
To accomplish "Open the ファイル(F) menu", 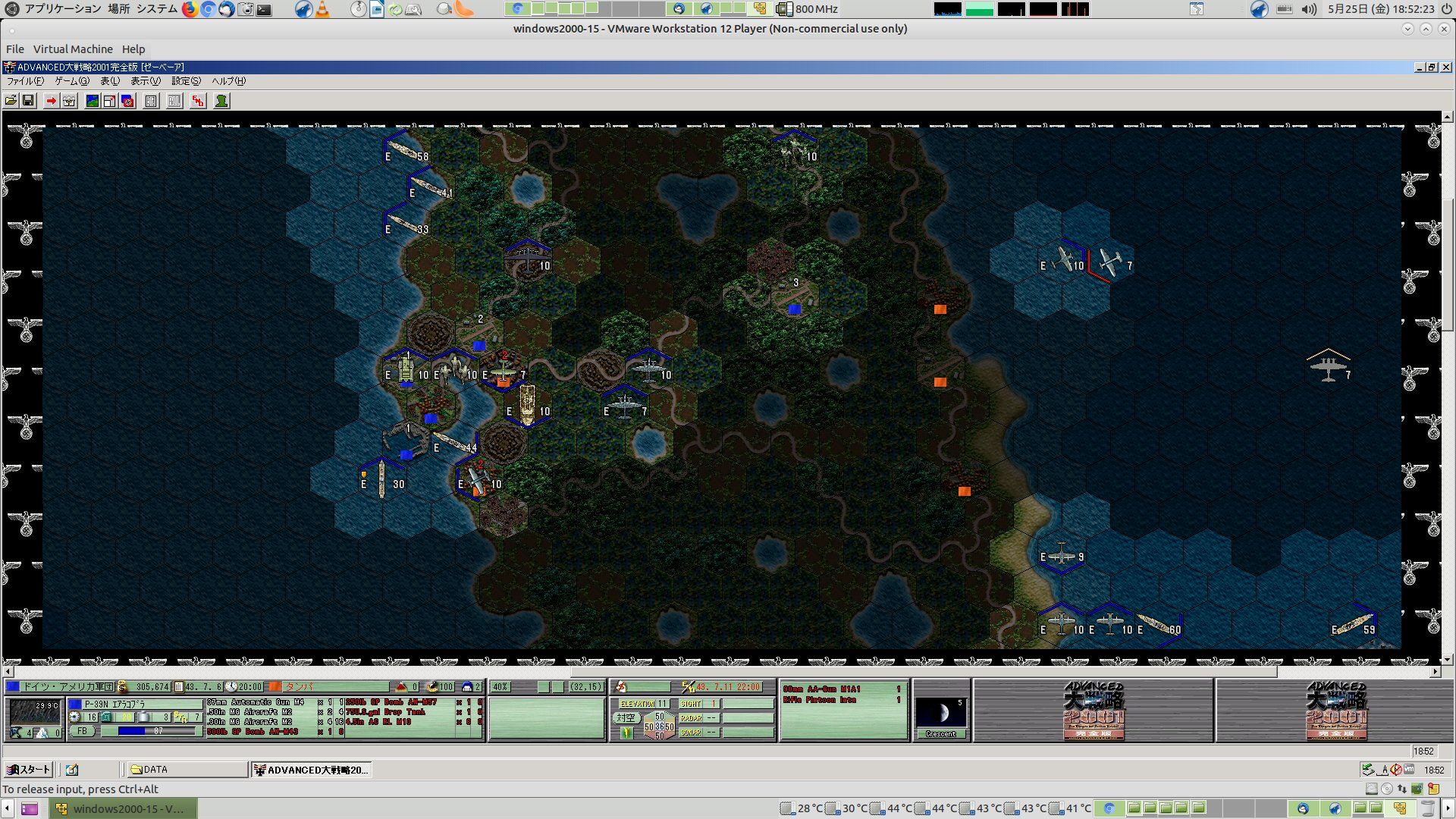I will (x=24, y=81).
